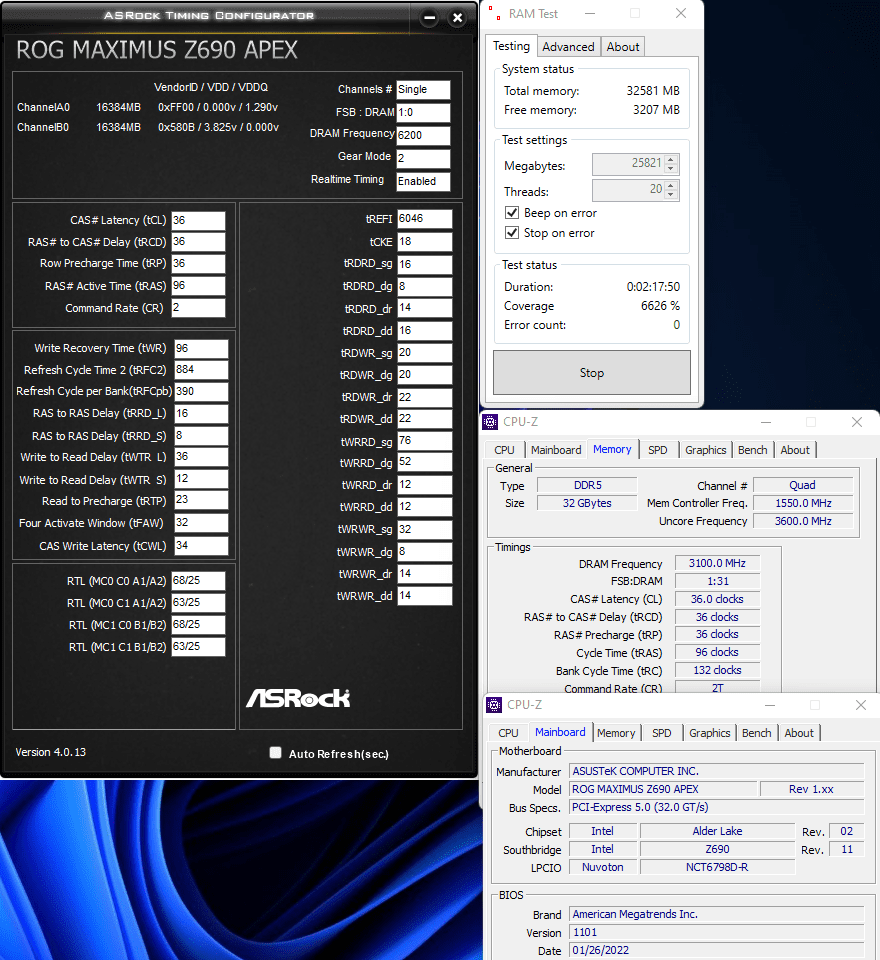The width and height of the screenshot is (880, 960).
Task: Open the Advanced tab in RAM Test
Action: 568,47
